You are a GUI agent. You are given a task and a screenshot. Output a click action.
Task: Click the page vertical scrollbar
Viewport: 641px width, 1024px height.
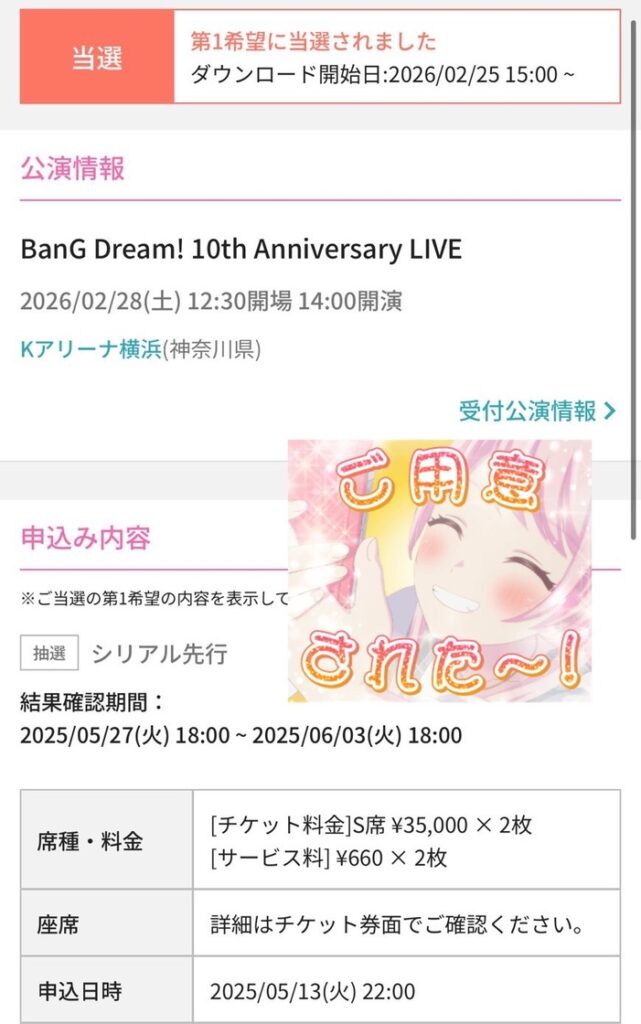[633, 281]
